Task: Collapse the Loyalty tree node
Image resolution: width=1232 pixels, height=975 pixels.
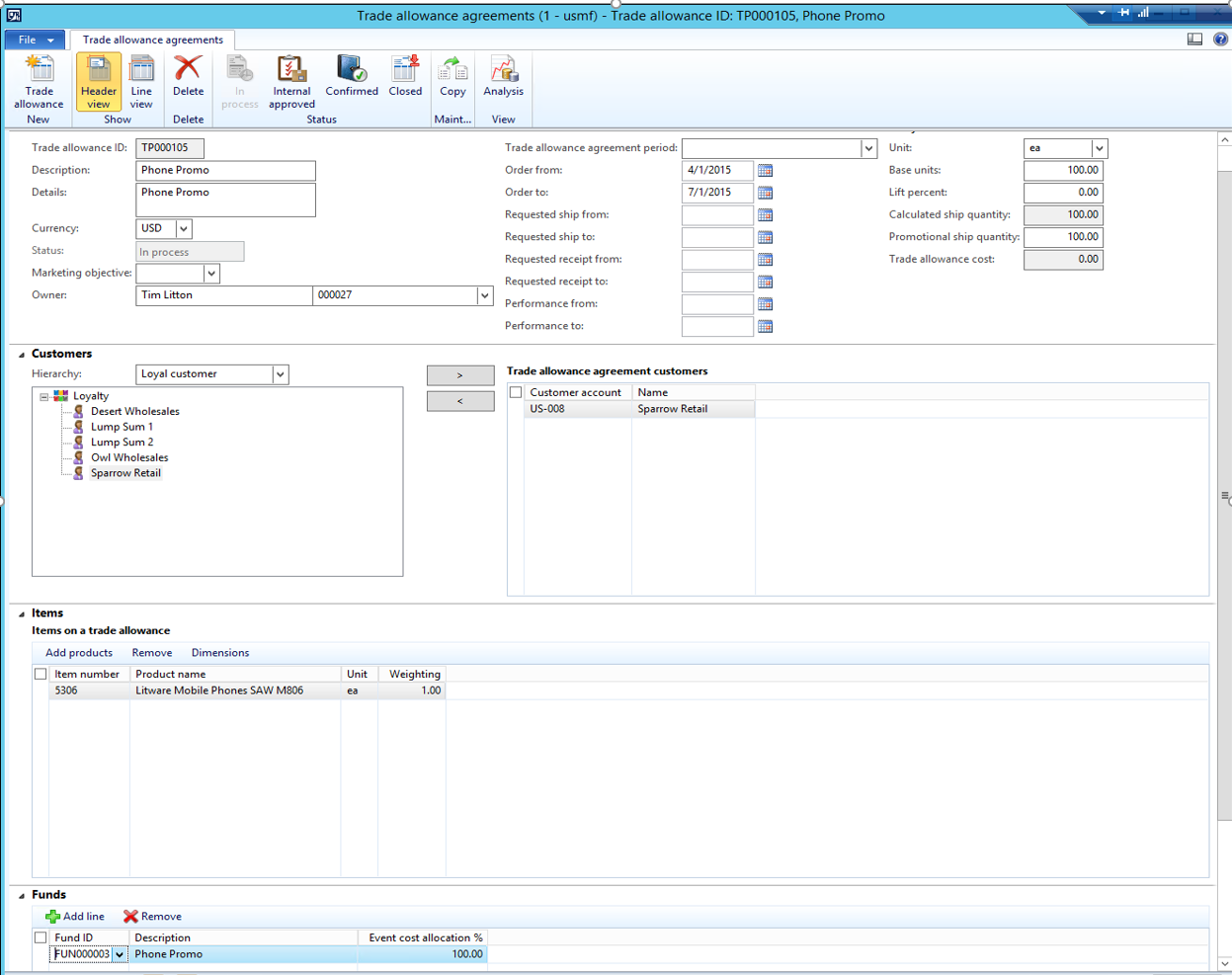Action: click(44, 396)
